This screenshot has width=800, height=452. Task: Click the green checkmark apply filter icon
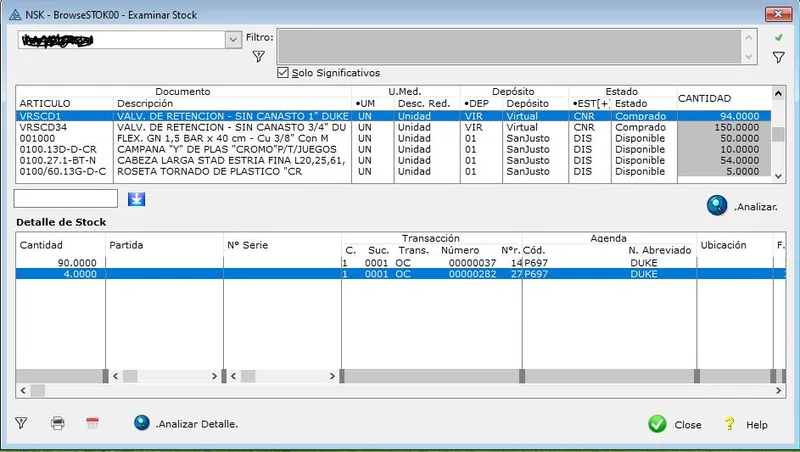coord(779,38)
